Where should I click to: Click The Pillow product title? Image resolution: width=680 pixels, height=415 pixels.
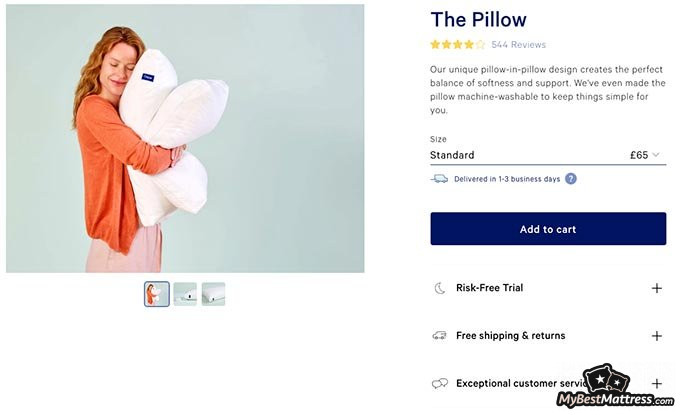click(x=478, y=20)
